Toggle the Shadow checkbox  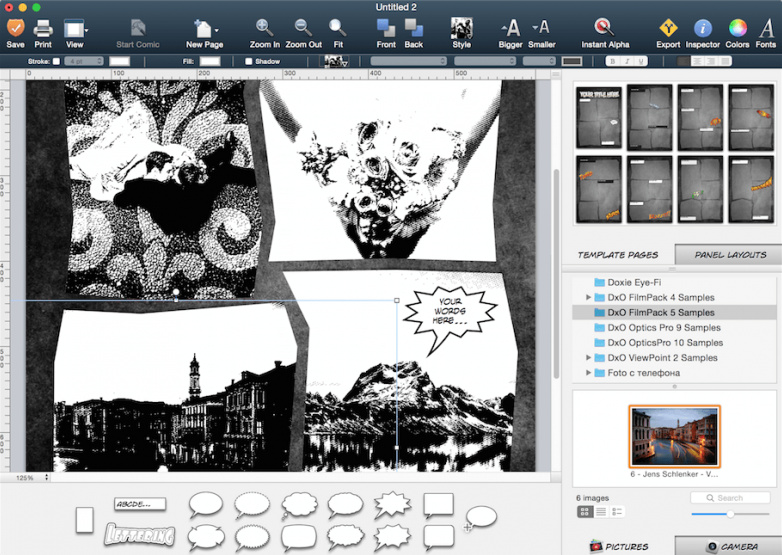tap(248, 62)
